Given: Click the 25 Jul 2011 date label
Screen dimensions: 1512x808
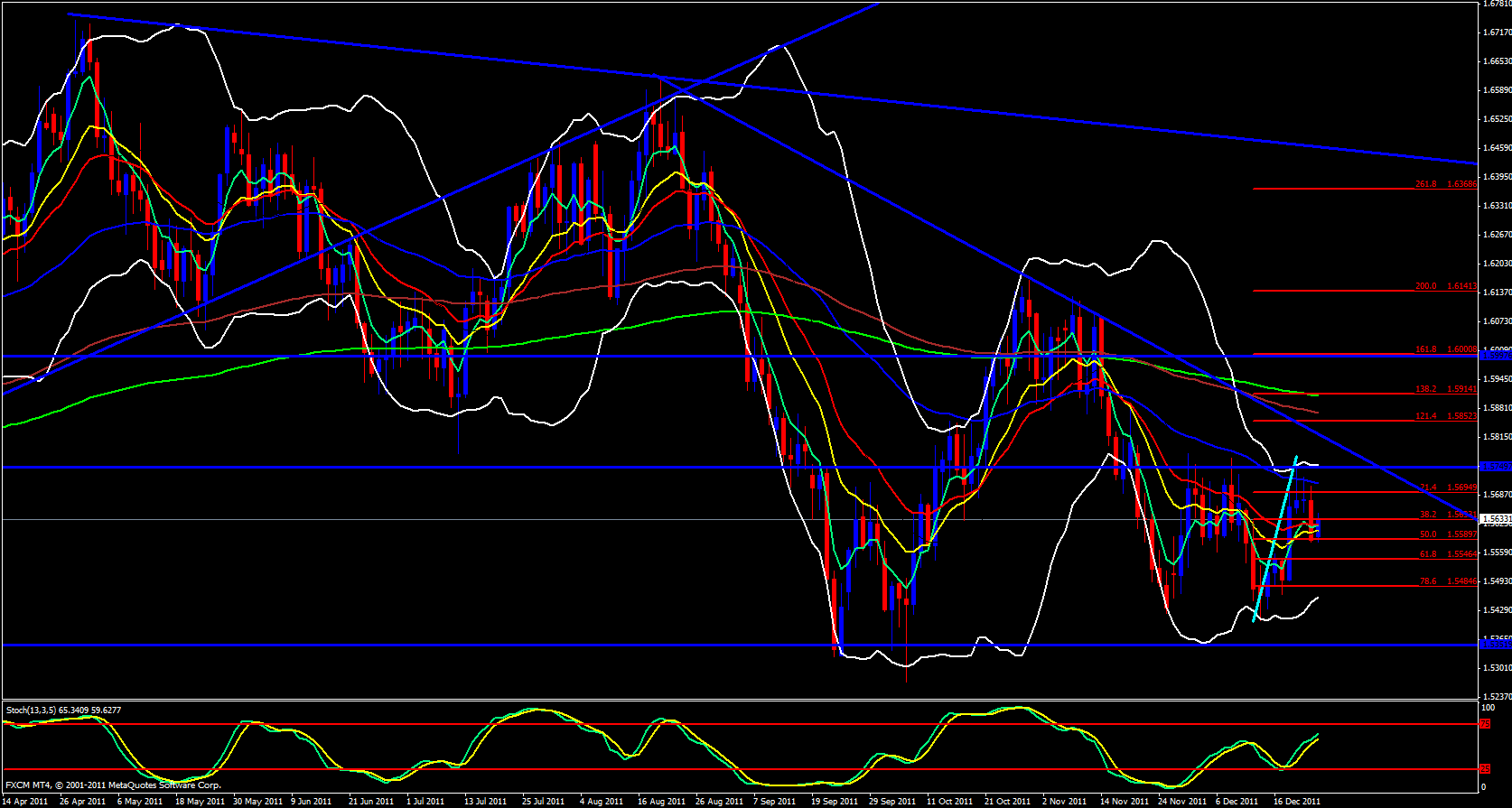Looking at the screenshot, I should (544, 801).
